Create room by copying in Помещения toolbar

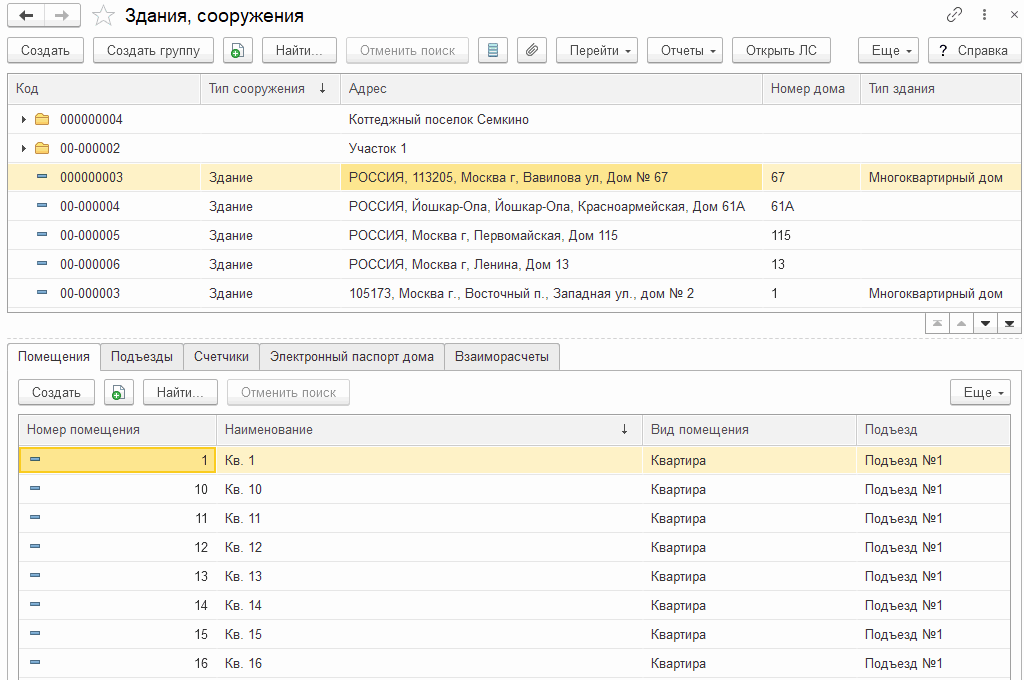tap(119, 393)
